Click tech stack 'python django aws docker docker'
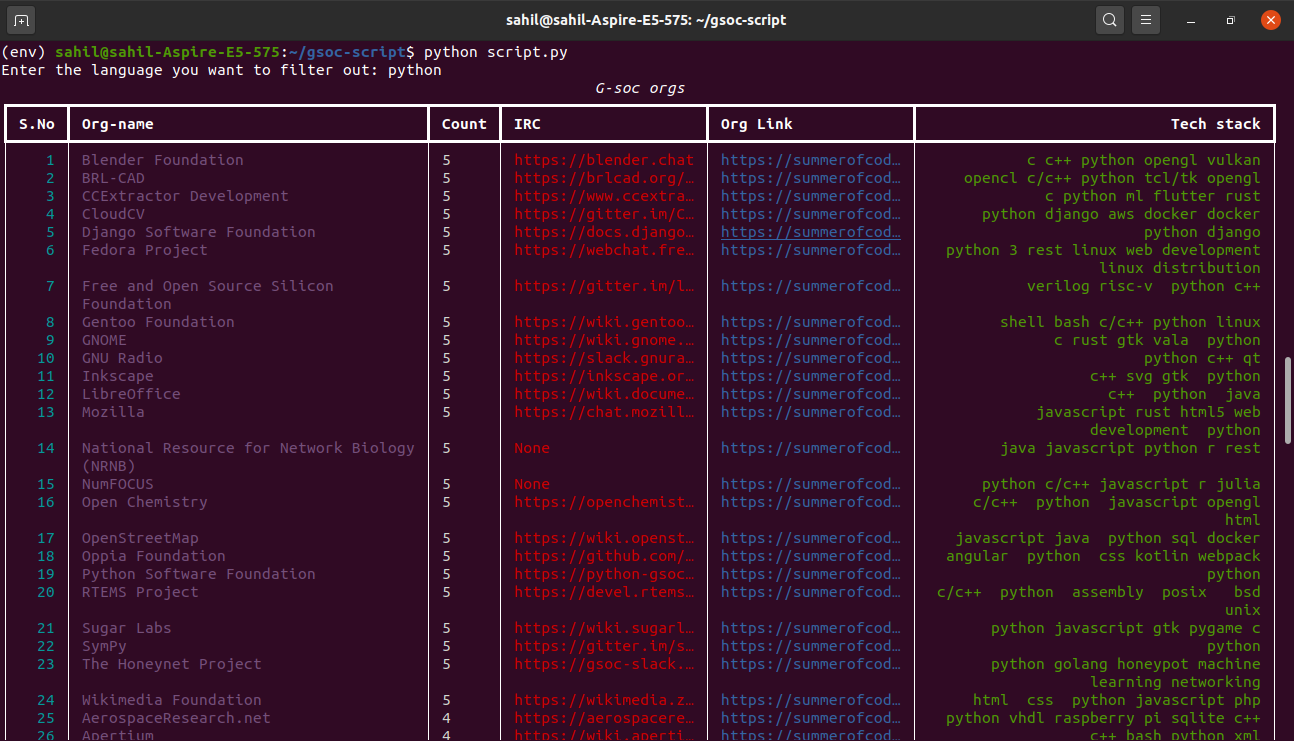The height and width of the screenshot is (741, 1294). (x=1121, y=214)
